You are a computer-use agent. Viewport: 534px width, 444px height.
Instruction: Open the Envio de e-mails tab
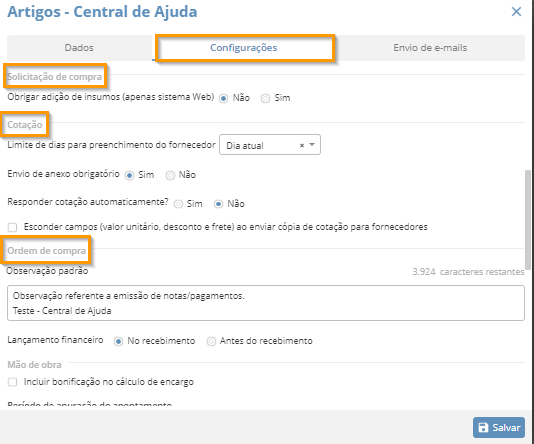point(430,48)
